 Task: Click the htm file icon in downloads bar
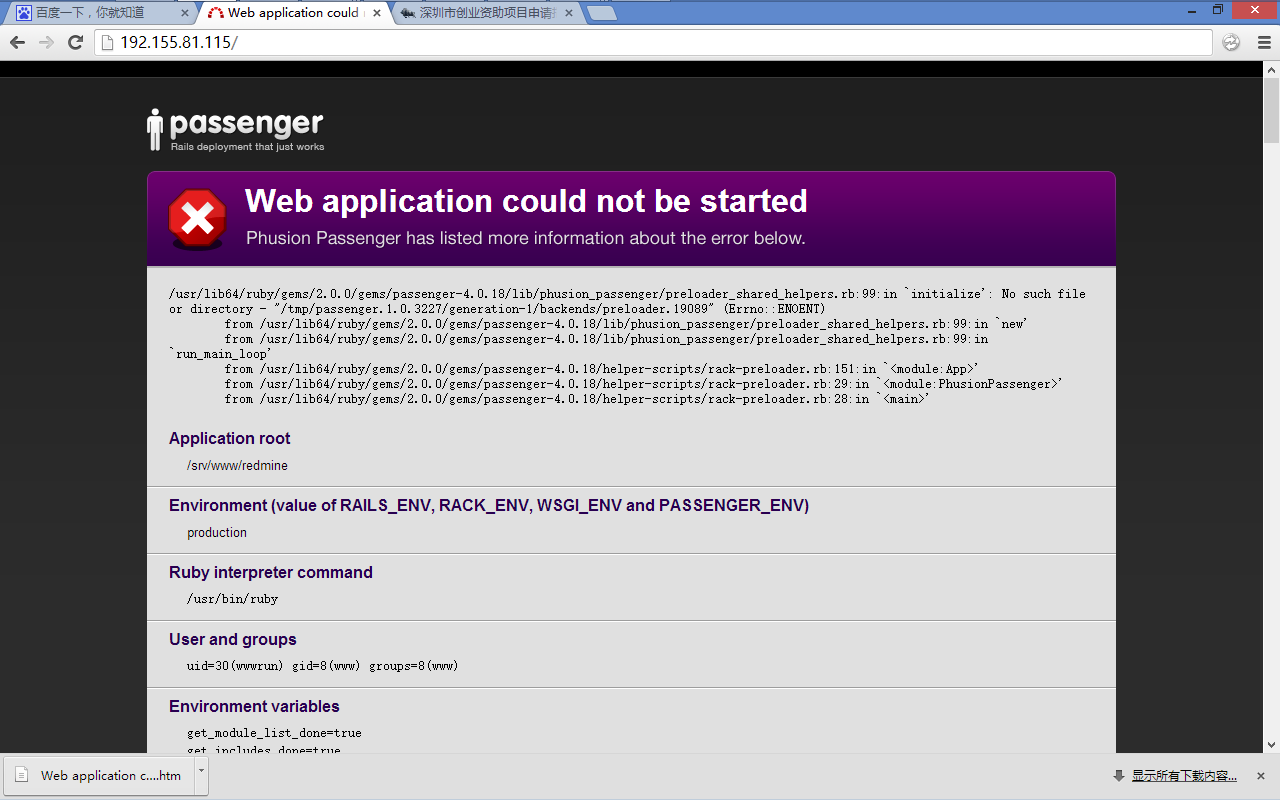pyautogui.click(x=21, y=775)
